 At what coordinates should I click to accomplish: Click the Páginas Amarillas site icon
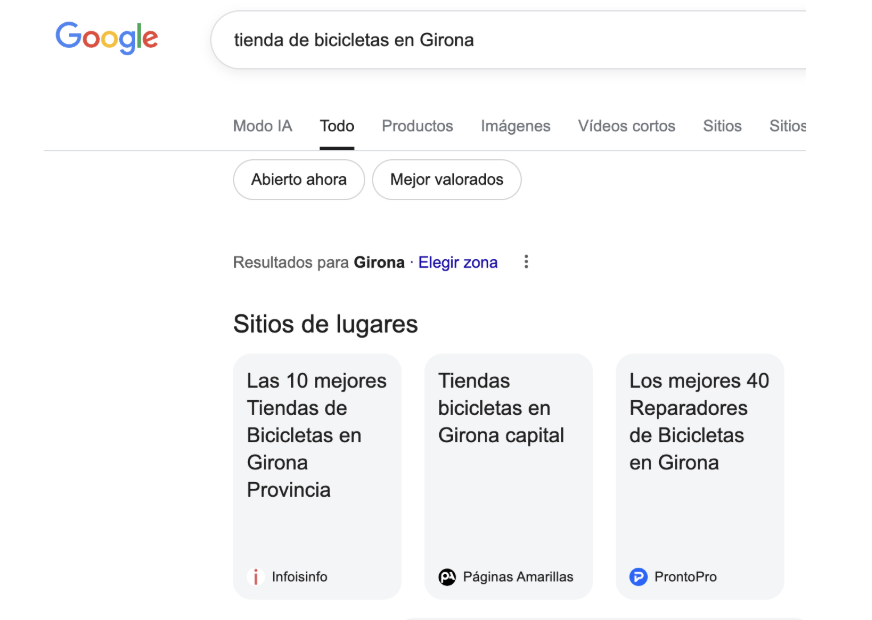[447, 577]
